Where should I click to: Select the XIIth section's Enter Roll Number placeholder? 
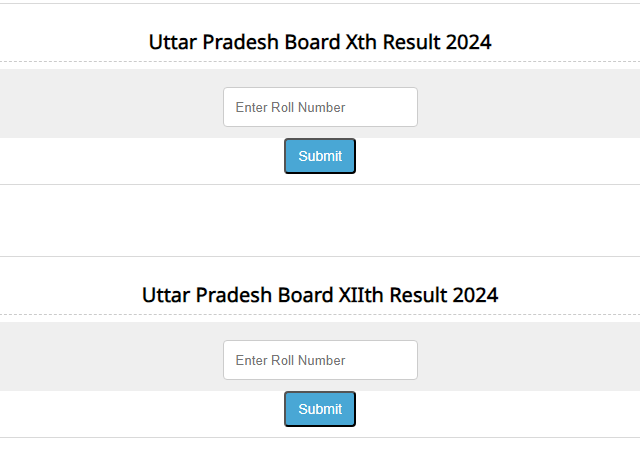(290, 360)
